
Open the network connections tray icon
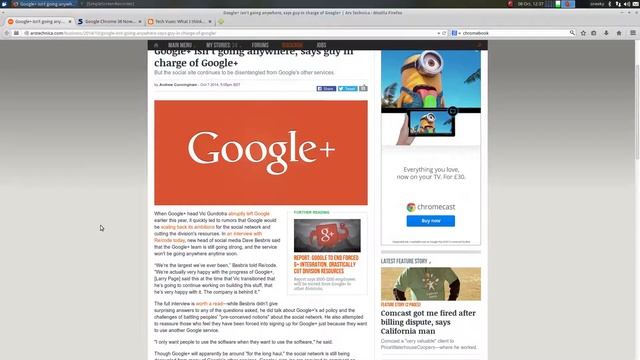click(618, 4)
